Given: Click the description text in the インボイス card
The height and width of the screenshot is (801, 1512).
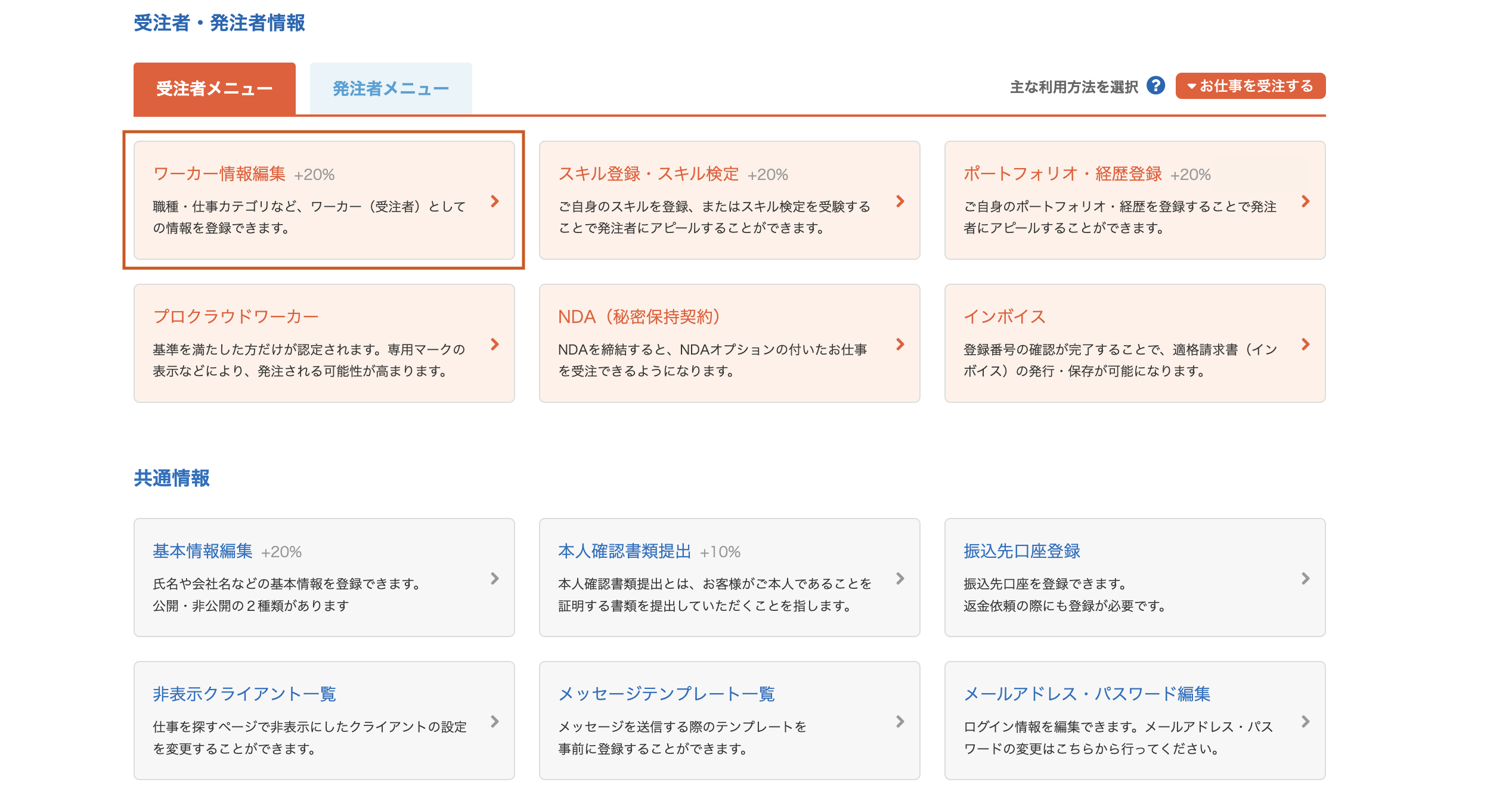Looking at the screenshot, I should (x=1121, y=360).
